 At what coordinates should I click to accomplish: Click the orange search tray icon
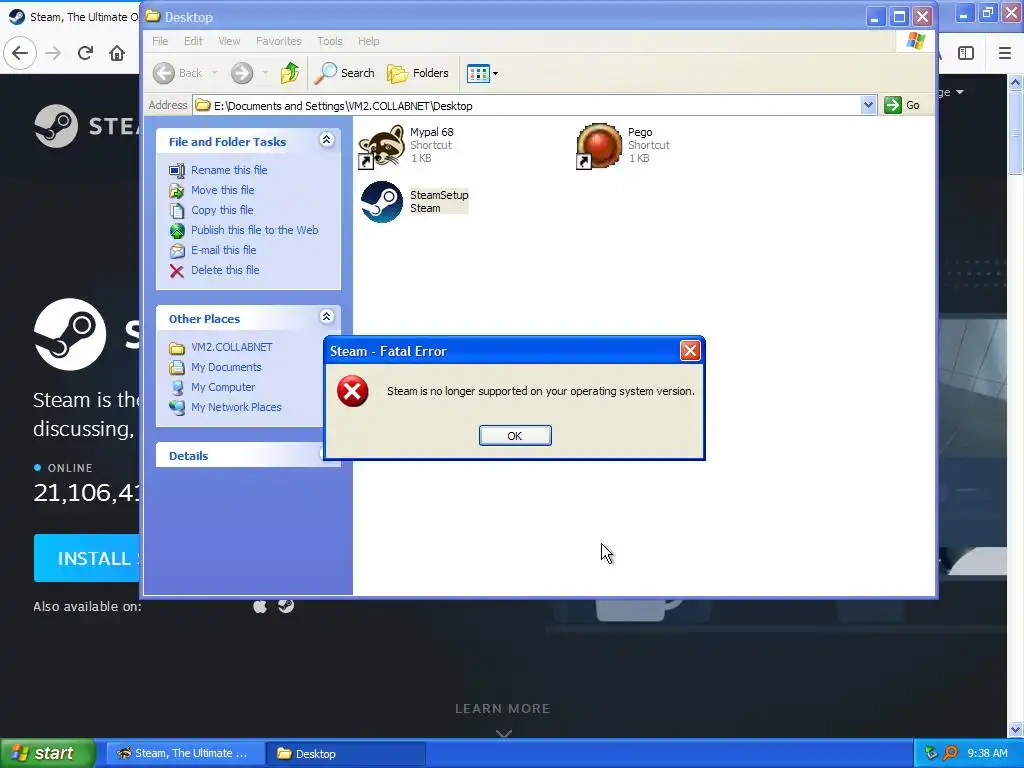[950, 753]
